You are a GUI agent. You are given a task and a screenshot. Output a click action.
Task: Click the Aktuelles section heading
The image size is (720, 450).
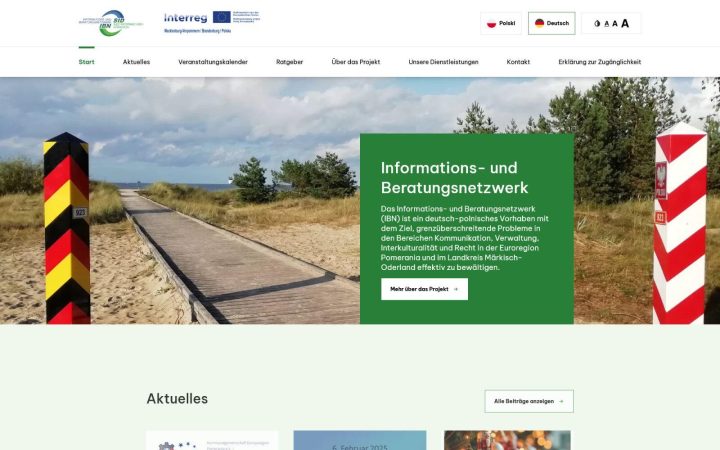pos(177,399)
